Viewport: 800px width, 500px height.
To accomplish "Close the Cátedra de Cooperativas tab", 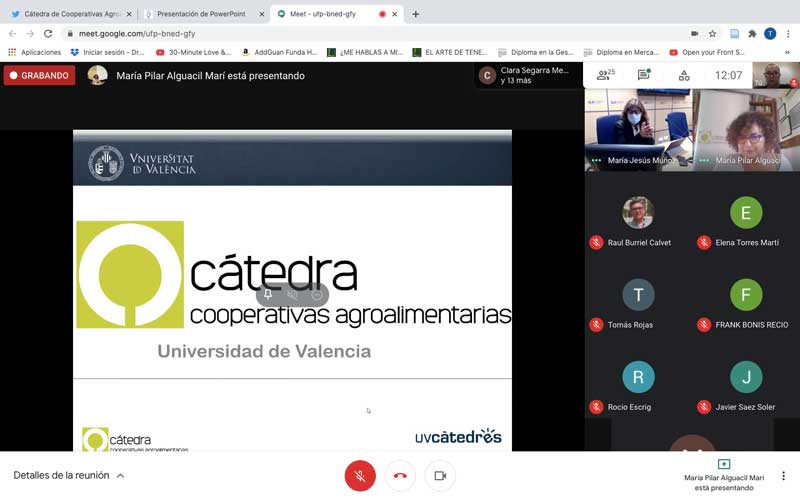I will [129, 14].
